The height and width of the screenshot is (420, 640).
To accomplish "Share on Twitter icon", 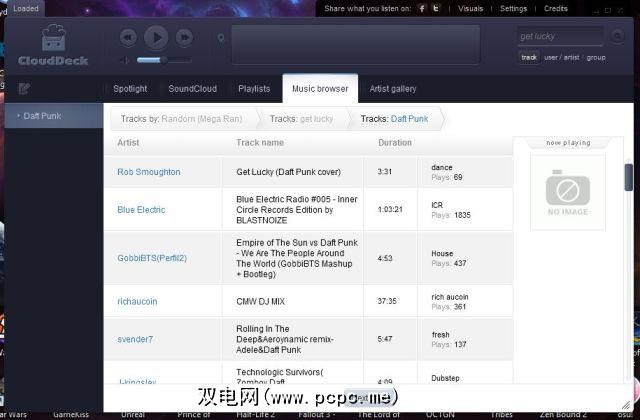I will coord(436,9).
